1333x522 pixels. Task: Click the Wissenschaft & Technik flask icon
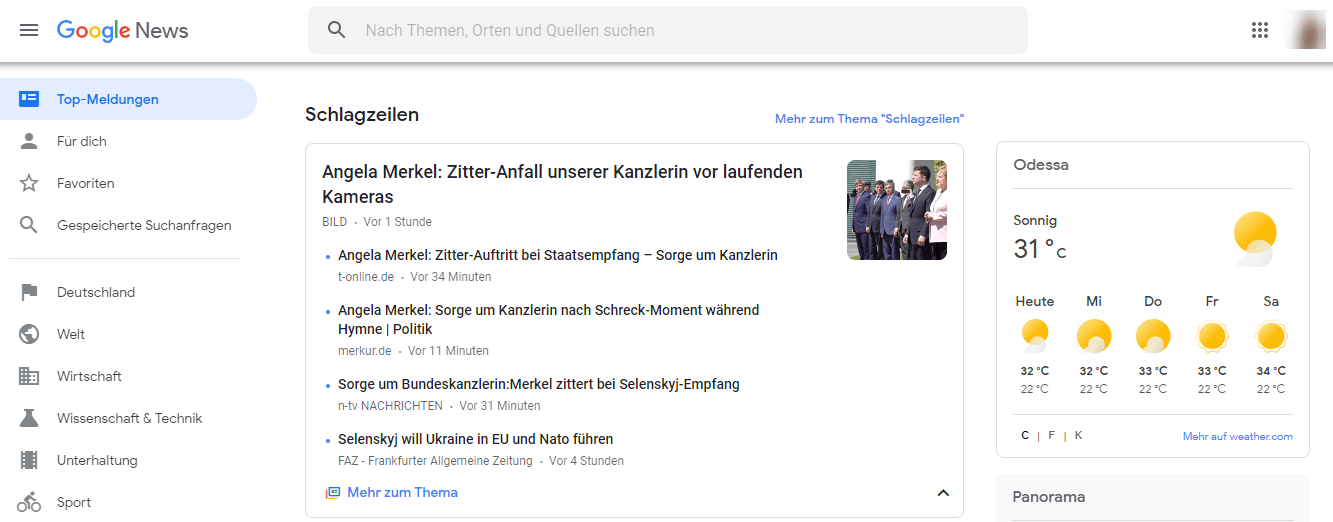pos(29,418)
